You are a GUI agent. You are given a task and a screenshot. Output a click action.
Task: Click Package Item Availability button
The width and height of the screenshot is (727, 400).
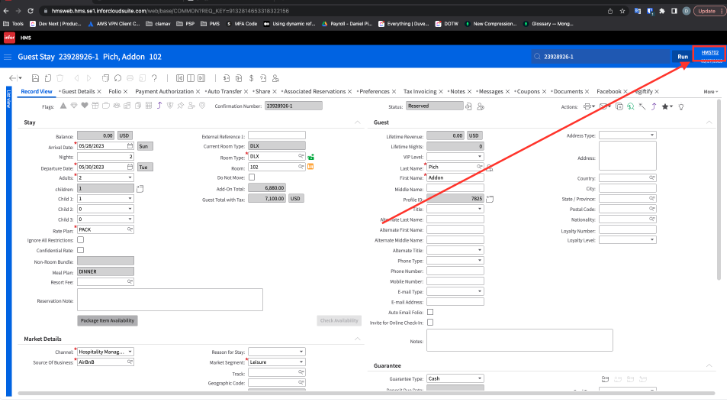(107, 321)
